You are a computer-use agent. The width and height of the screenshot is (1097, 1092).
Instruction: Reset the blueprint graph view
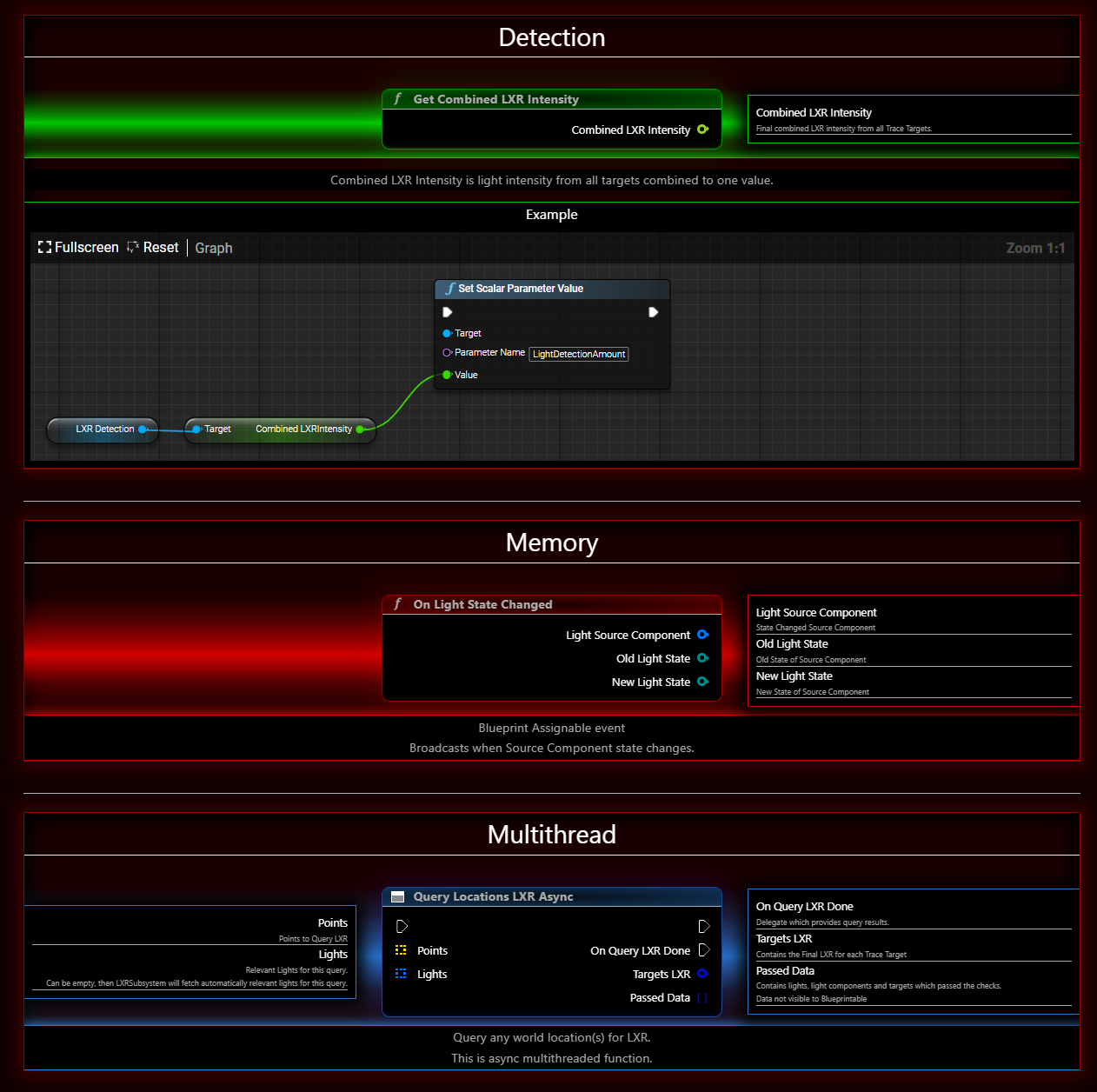153,248
